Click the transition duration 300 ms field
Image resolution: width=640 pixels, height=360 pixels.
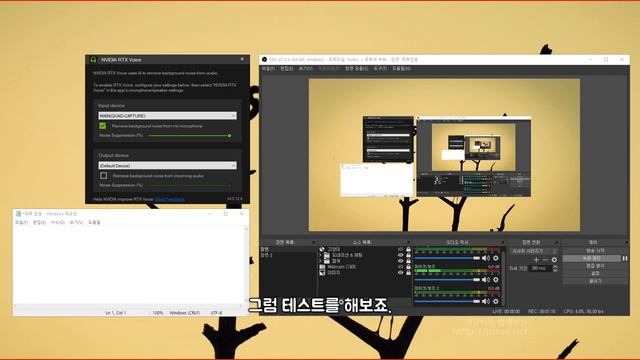coord(540,268)
